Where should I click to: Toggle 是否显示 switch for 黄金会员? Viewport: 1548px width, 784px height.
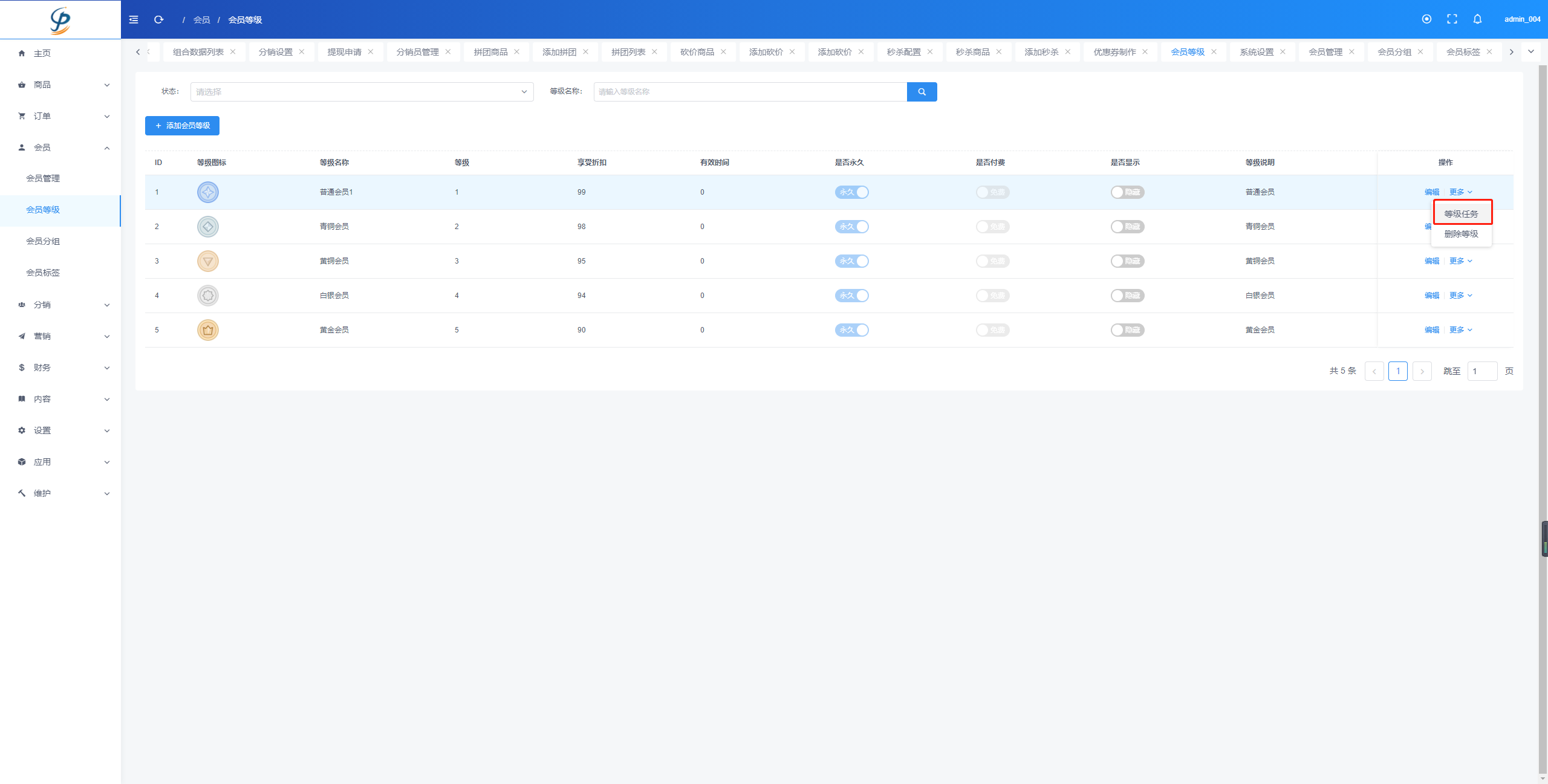coord(1127,330)
